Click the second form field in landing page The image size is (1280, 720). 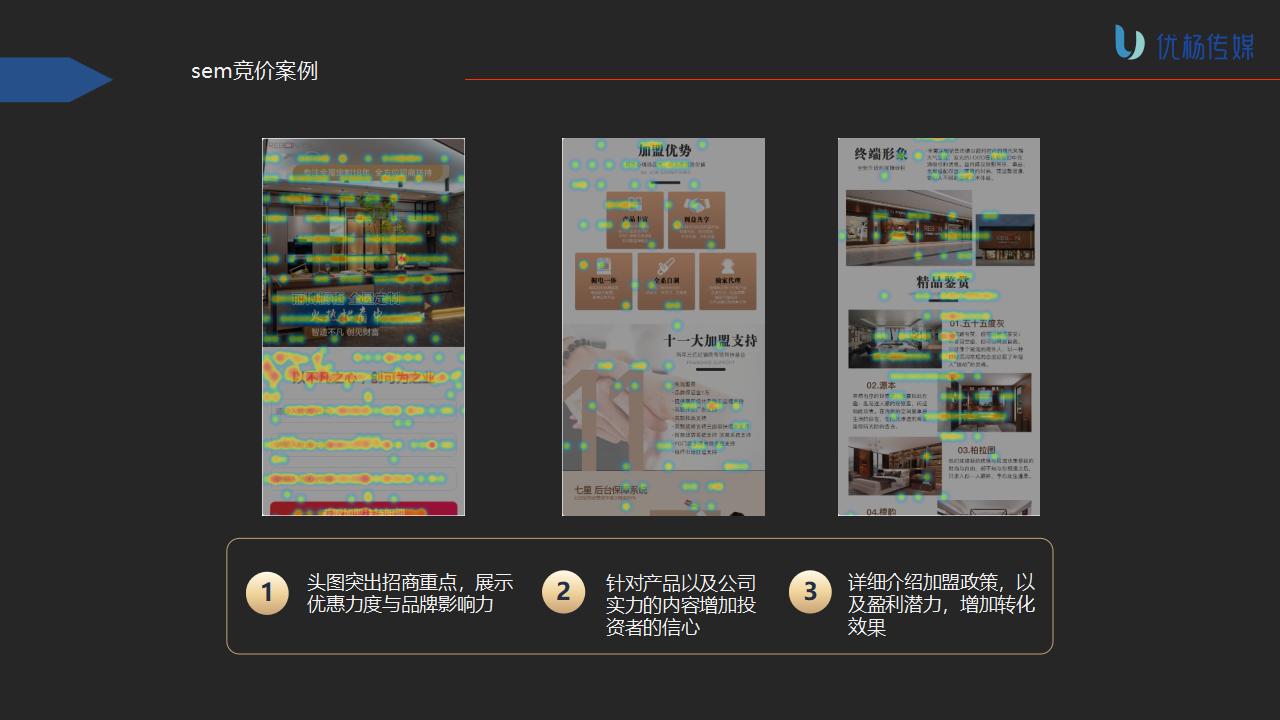tap(363, 444)
